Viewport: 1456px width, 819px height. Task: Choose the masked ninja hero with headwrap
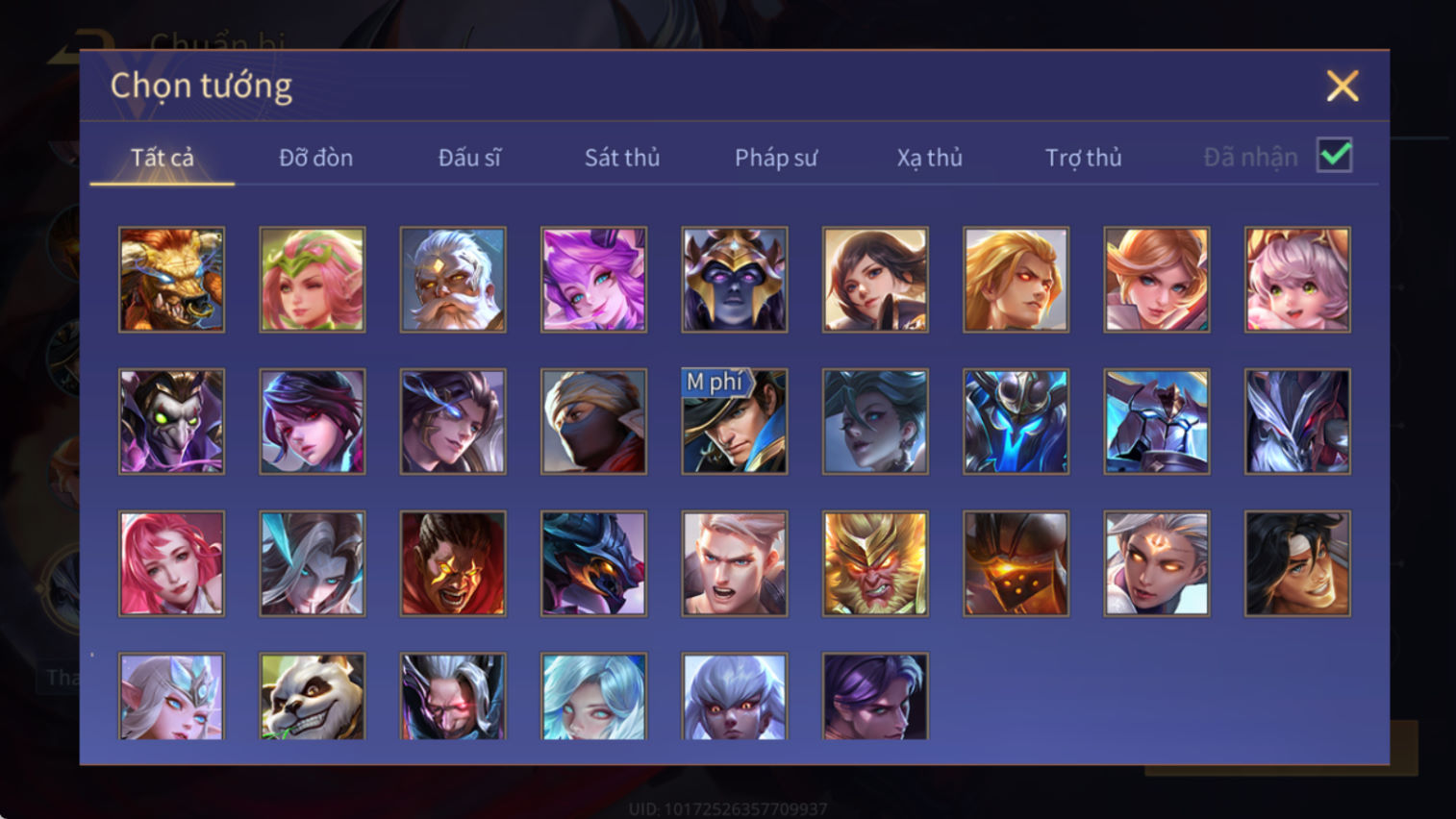593,421
